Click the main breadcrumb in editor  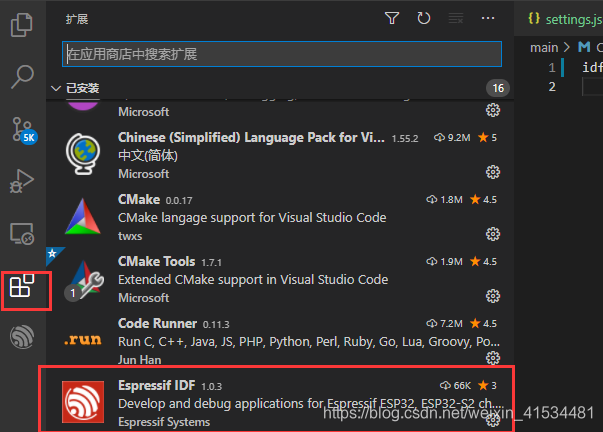(x=544, y=47)
